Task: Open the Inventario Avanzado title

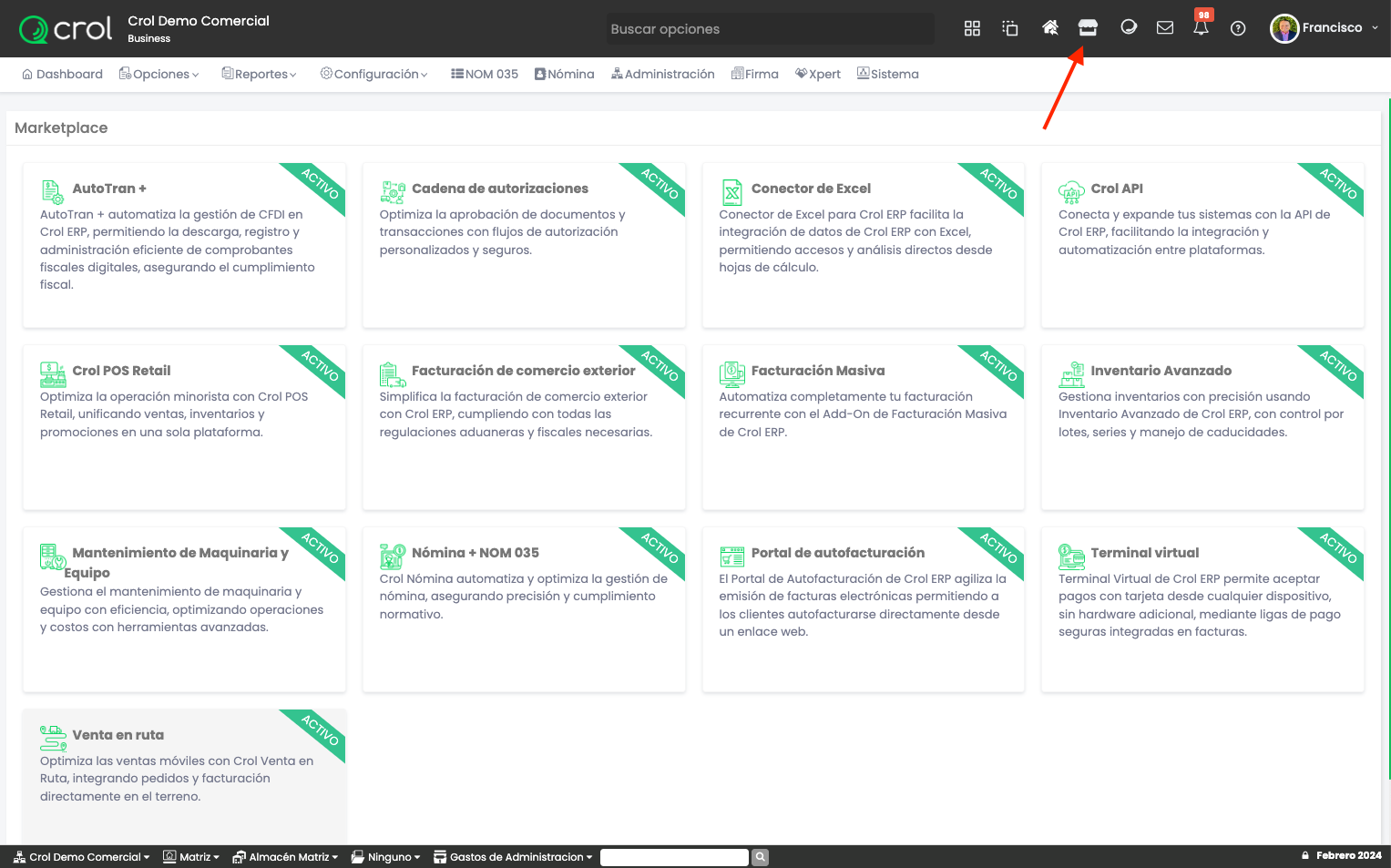Action: point(1161,371)
